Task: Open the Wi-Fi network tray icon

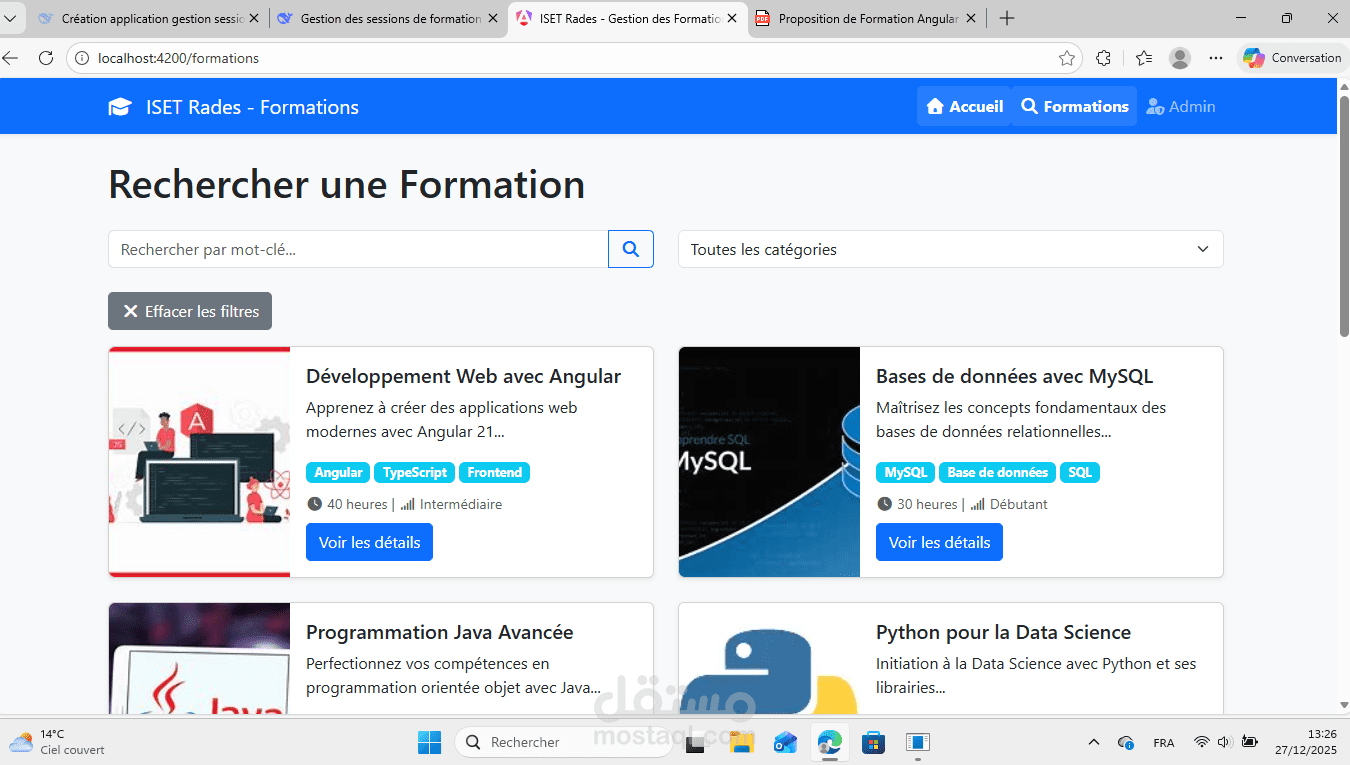Action: (x=1201, y=742)
